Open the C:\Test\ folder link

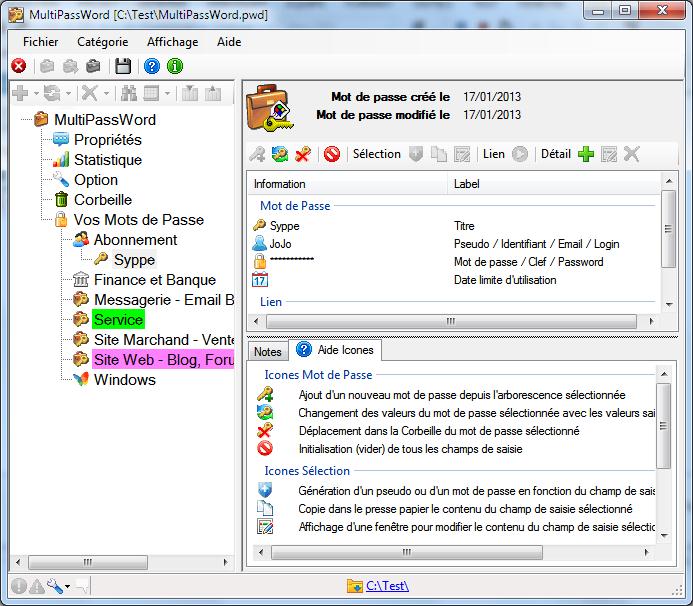387,586
